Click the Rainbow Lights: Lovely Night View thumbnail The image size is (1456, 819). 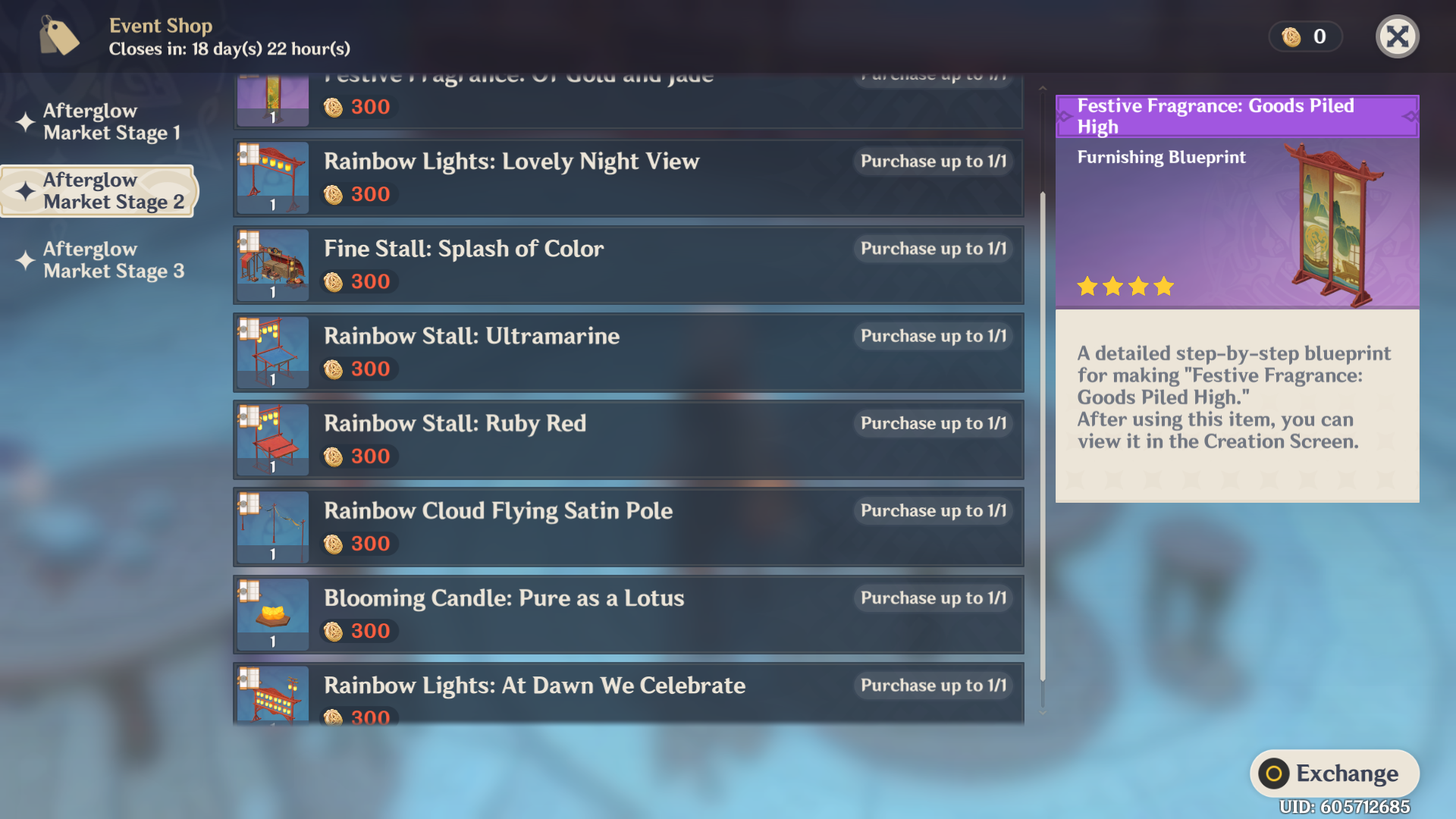click(x=273, y=177)
